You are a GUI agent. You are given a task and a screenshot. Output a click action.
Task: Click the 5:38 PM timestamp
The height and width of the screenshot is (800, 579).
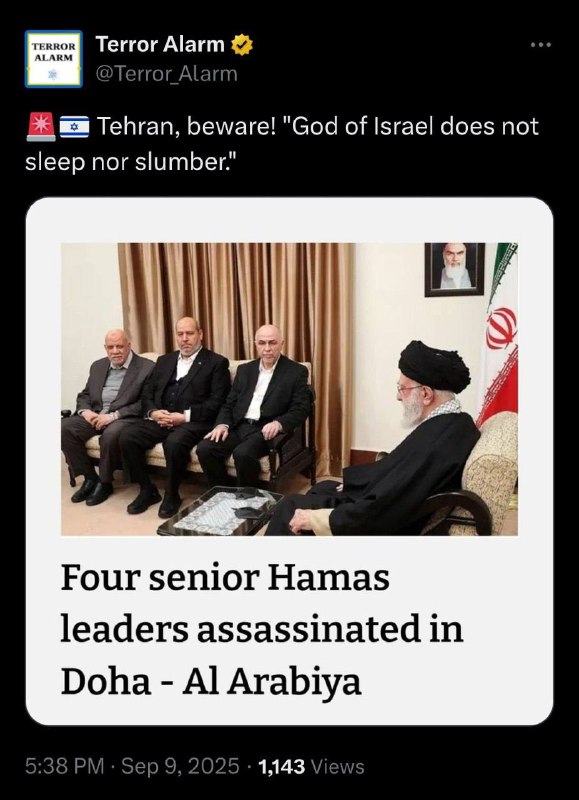click(65, 766)
